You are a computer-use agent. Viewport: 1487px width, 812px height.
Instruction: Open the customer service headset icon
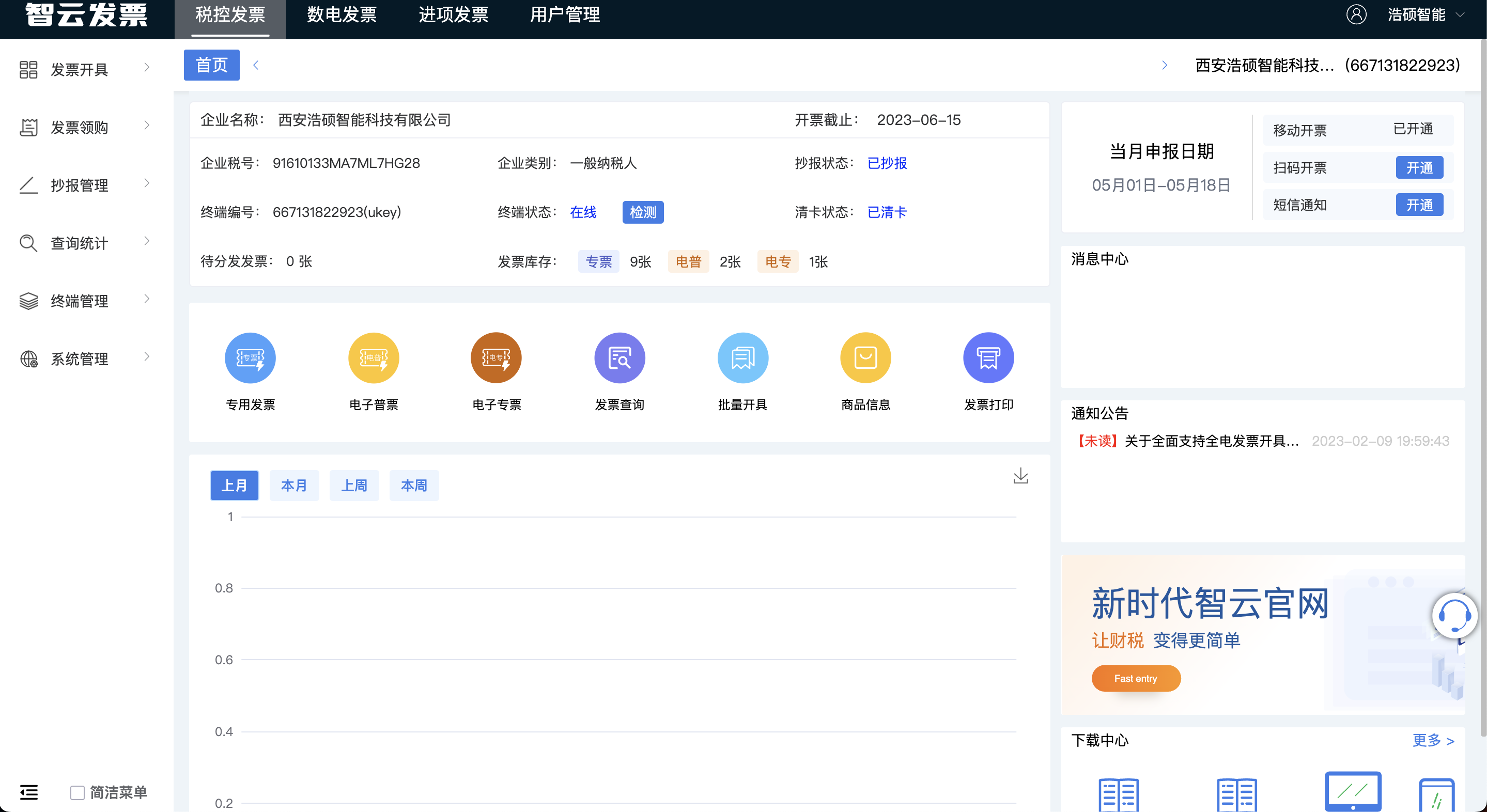[1454, 616]
